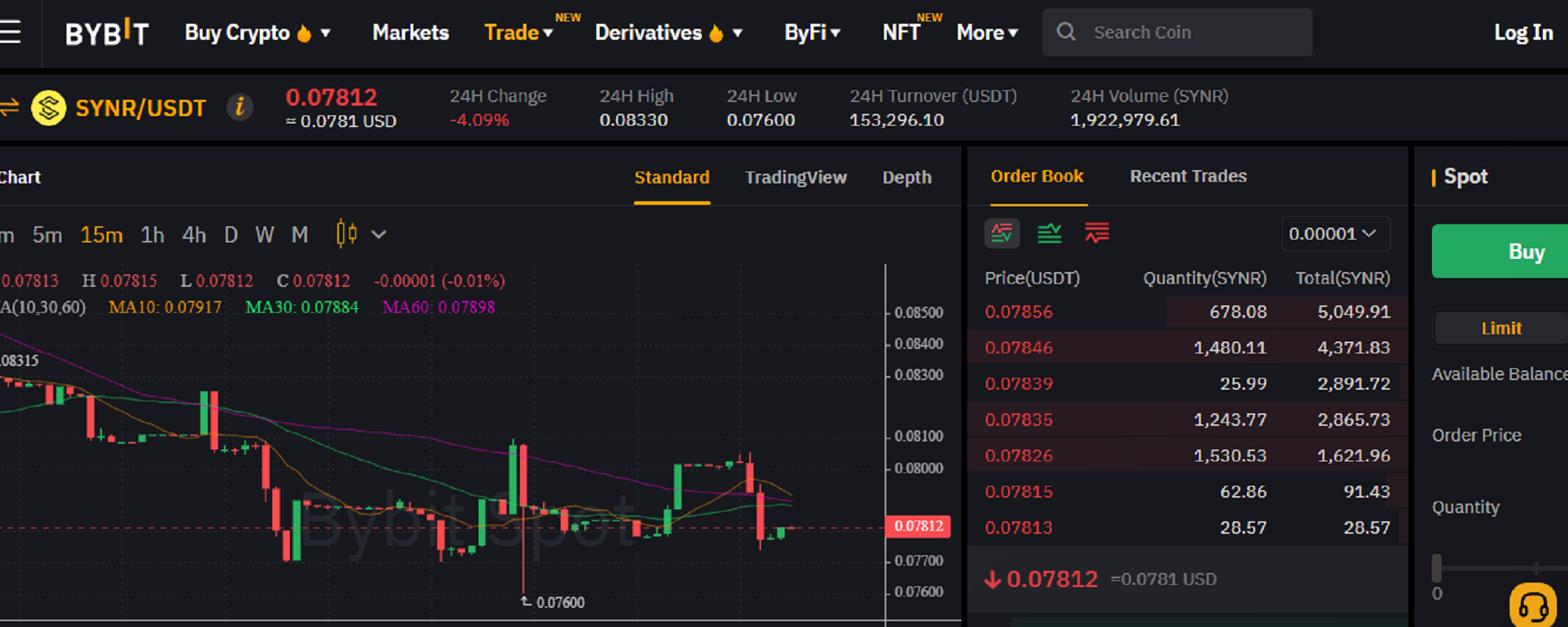The width and height of the screenshot is (1568, 627).
Task: Click the 24H Turnover 153,296.10 value
Action: [896, 120]
